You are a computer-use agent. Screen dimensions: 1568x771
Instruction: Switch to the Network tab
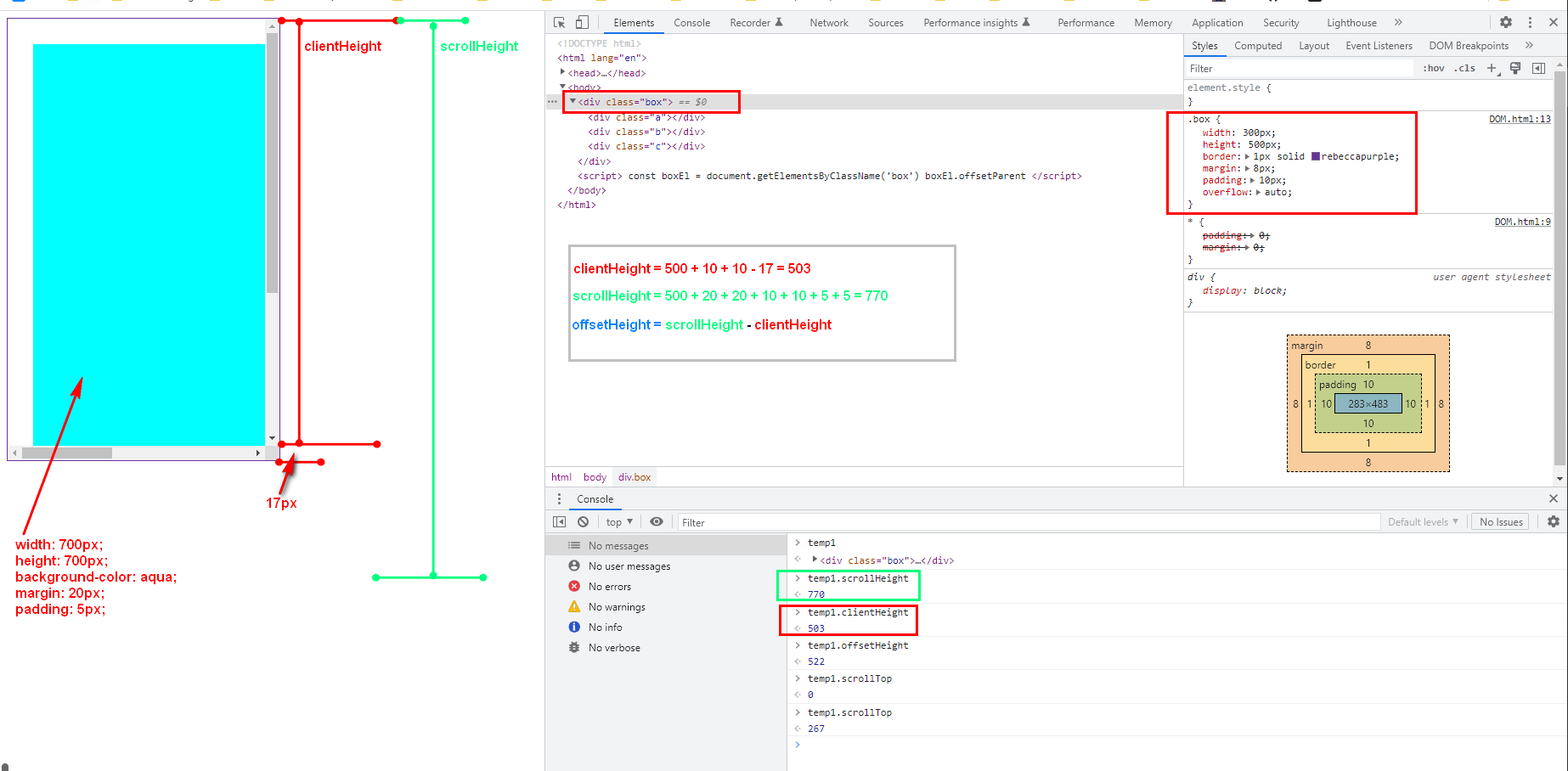pos(829,23)
